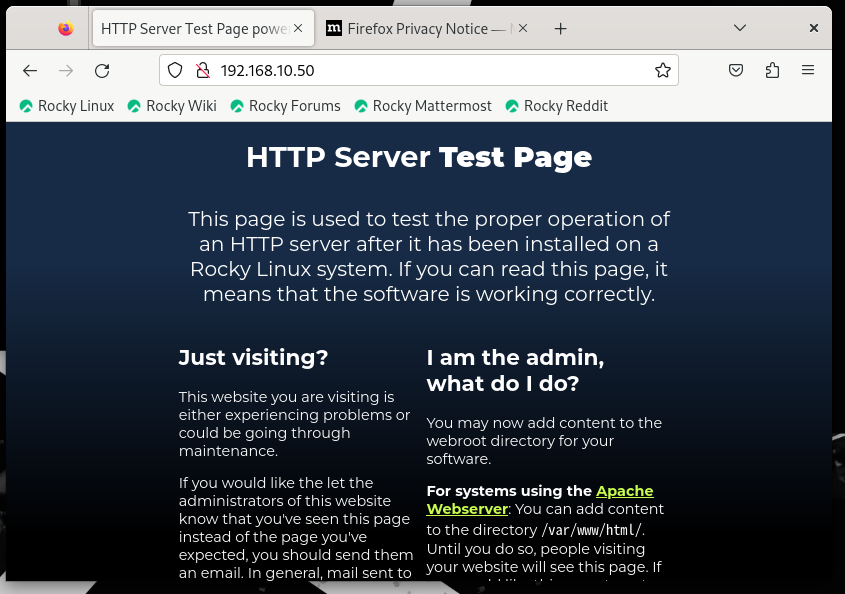845x594 pixels.
Task: Open the Firefox application menu
Action: pos(808,70)
